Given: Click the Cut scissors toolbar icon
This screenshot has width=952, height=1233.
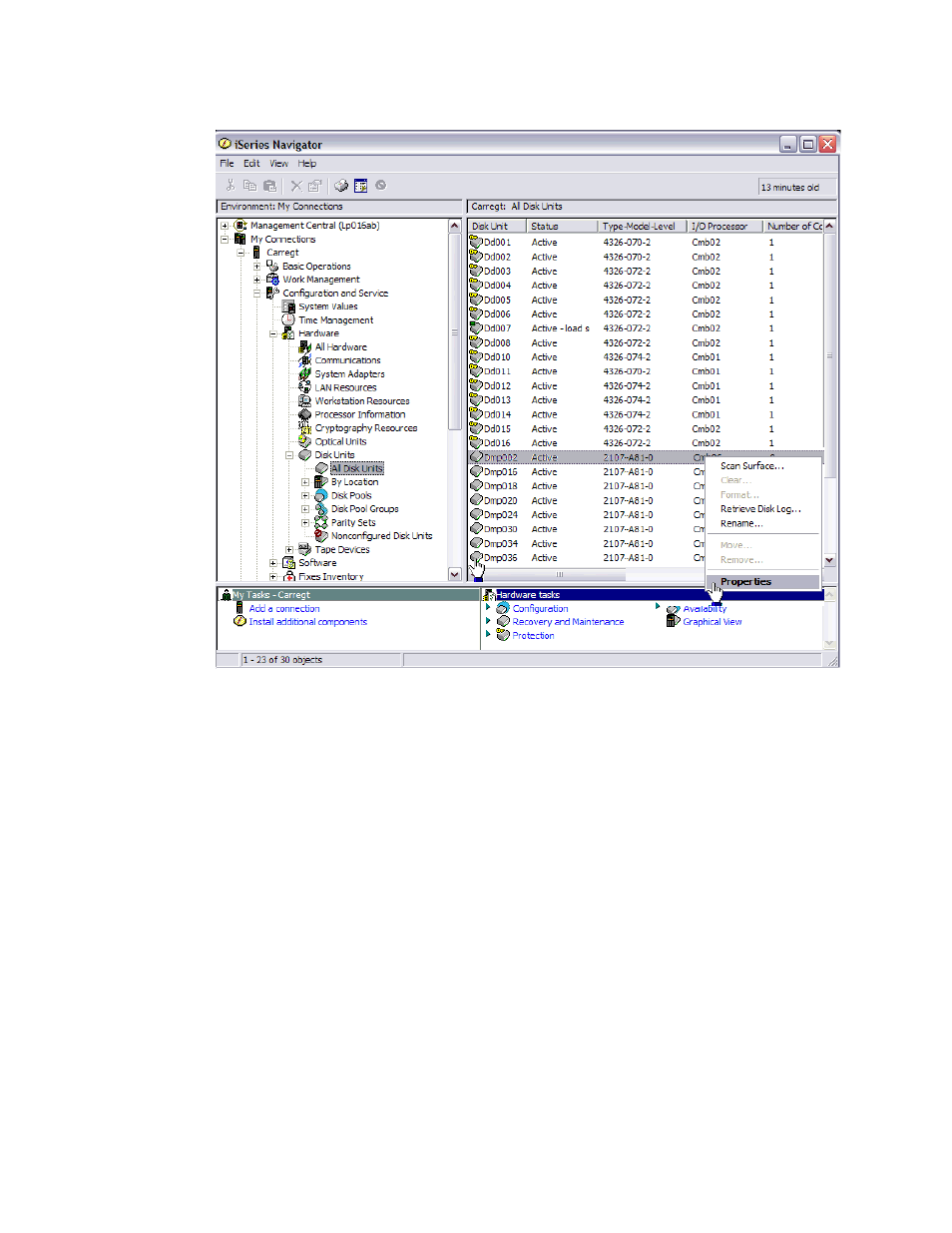Looking at the screenshot, I should (x=231, y=186).
